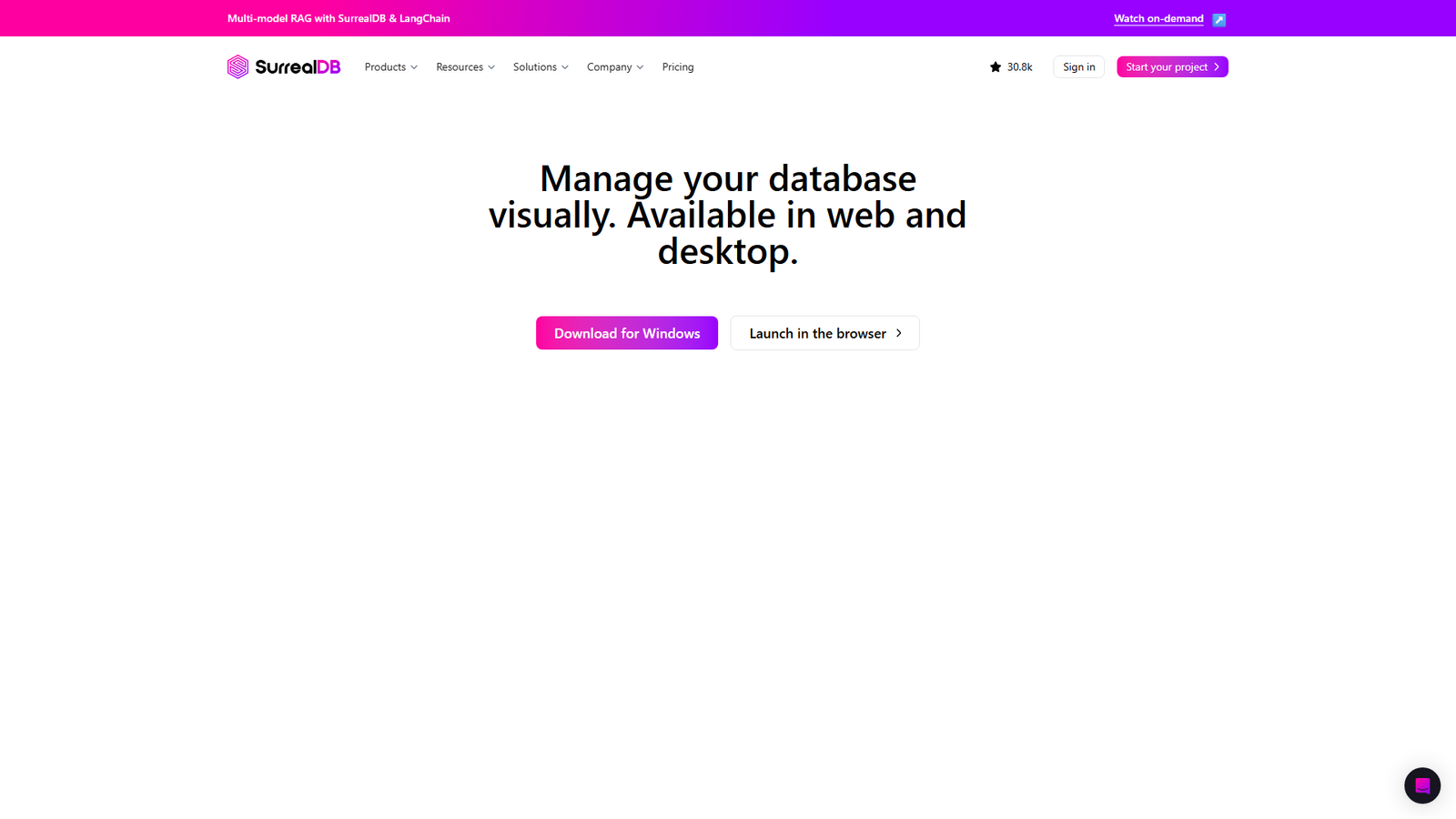This screenshot has width=1456, height=819.
Task: Click the arrow inside Start your project
Action: pos(1217,67)
